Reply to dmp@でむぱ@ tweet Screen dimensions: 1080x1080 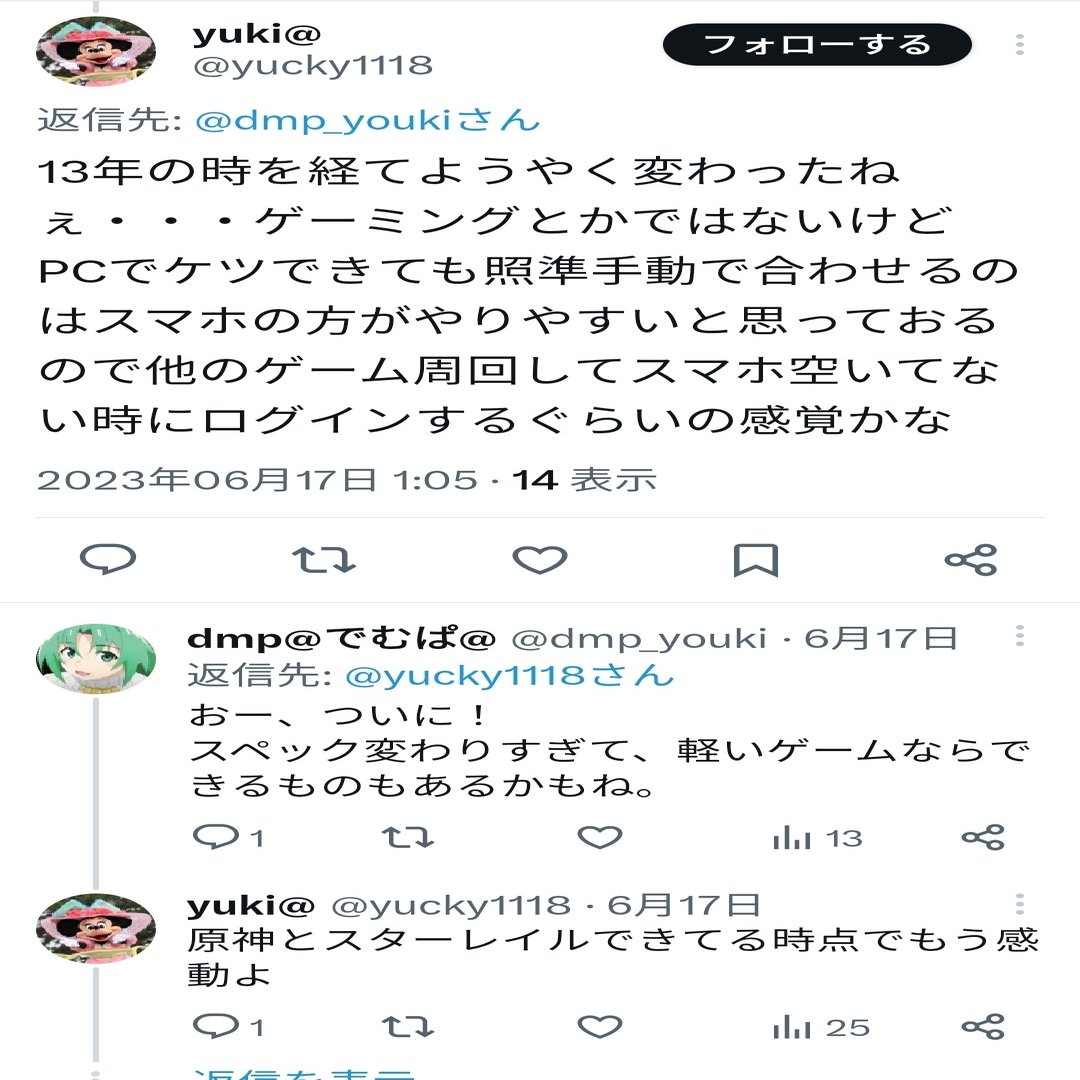216,837
